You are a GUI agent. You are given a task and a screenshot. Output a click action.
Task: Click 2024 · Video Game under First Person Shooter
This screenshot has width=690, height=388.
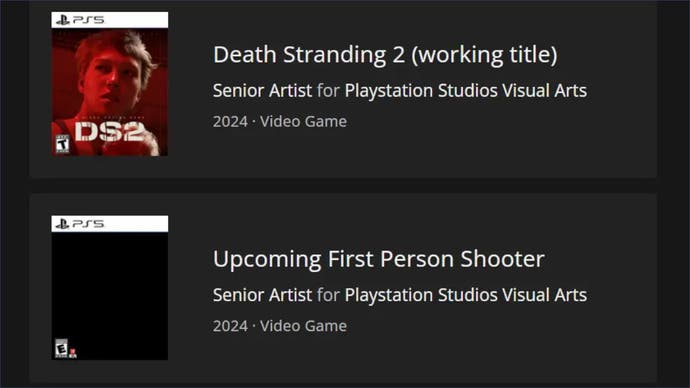click(x=280, y=326)
